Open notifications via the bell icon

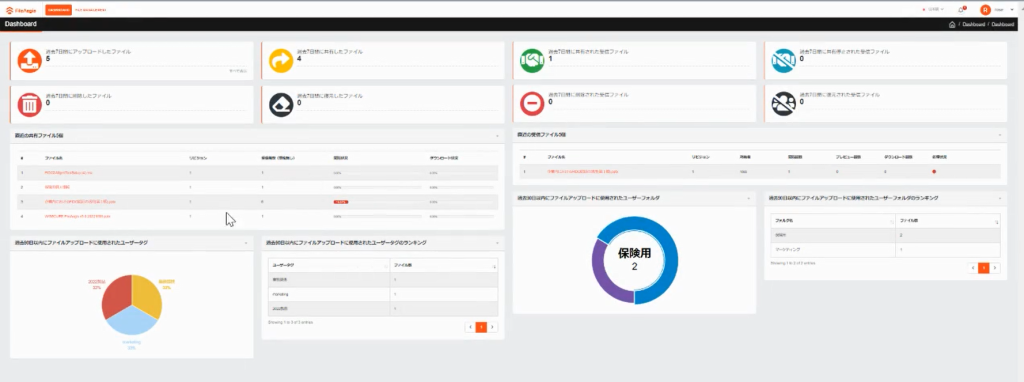pos(961,10)
